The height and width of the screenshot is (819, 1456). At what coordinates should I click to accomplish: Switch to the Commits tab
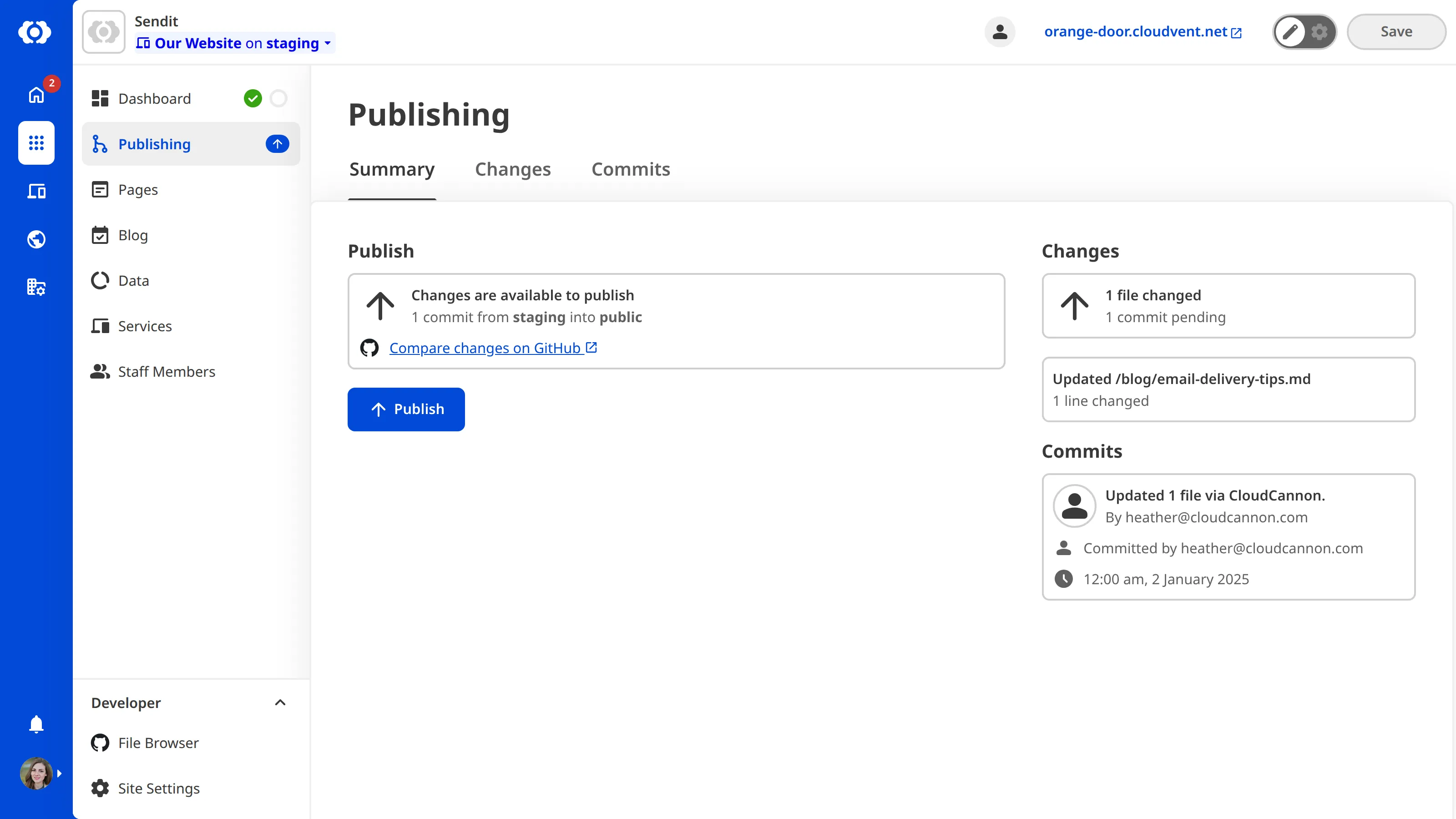click(630, 169)
